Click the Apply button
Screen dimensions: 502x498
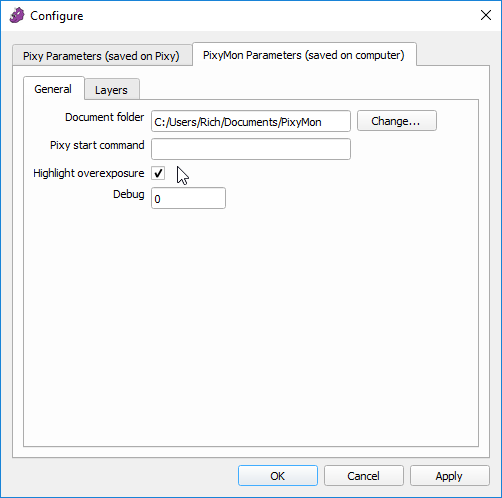point(450,476)
